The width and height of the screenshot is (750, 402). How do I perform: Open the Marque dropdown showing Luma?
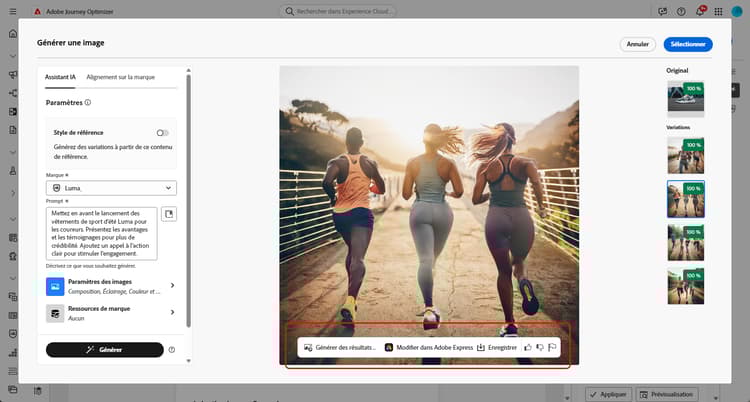(x=111, y=188)
